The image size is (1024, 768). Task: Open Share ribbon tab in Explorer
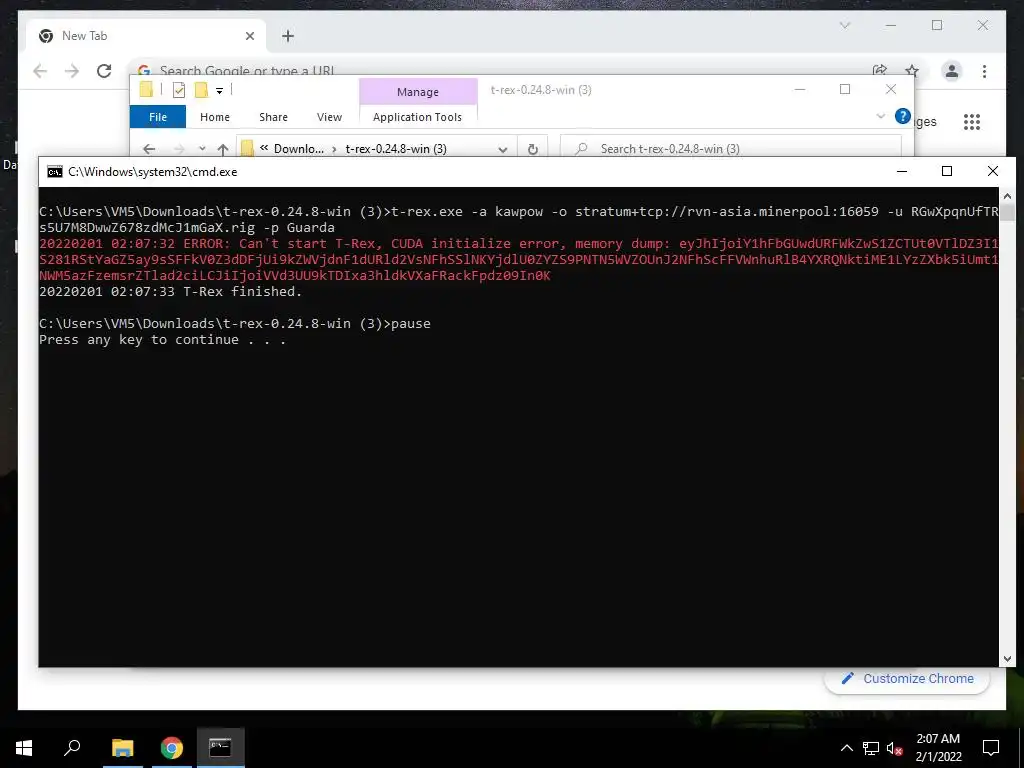coord(273,117)
